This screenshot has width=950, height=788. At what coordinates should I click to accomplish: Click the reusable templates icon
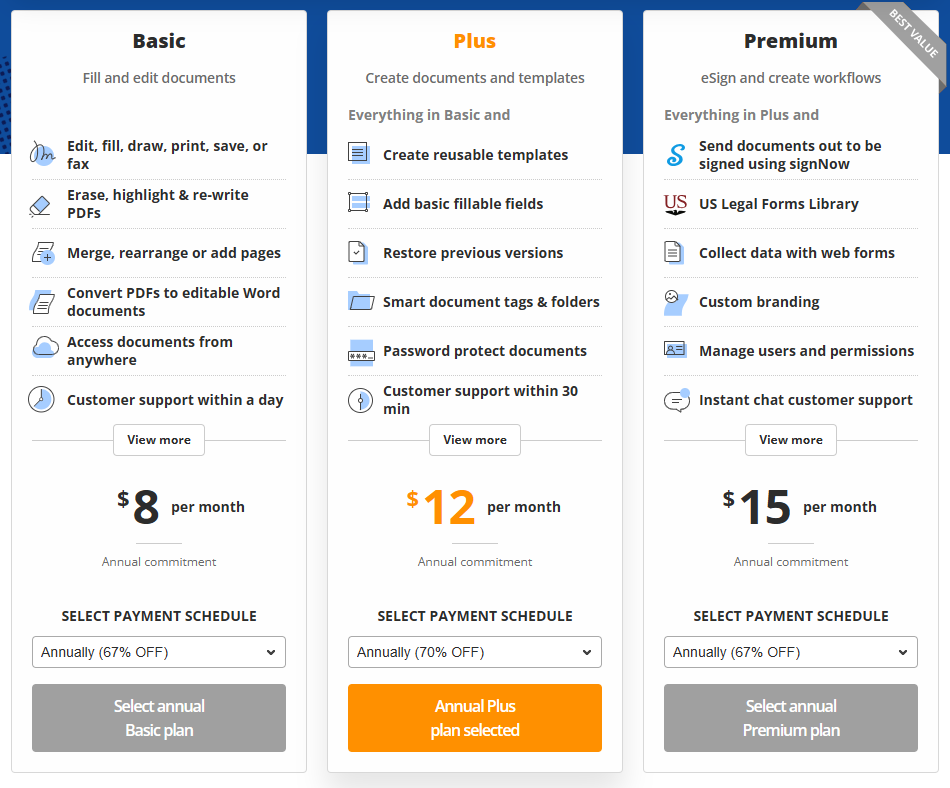coord(359,154)
